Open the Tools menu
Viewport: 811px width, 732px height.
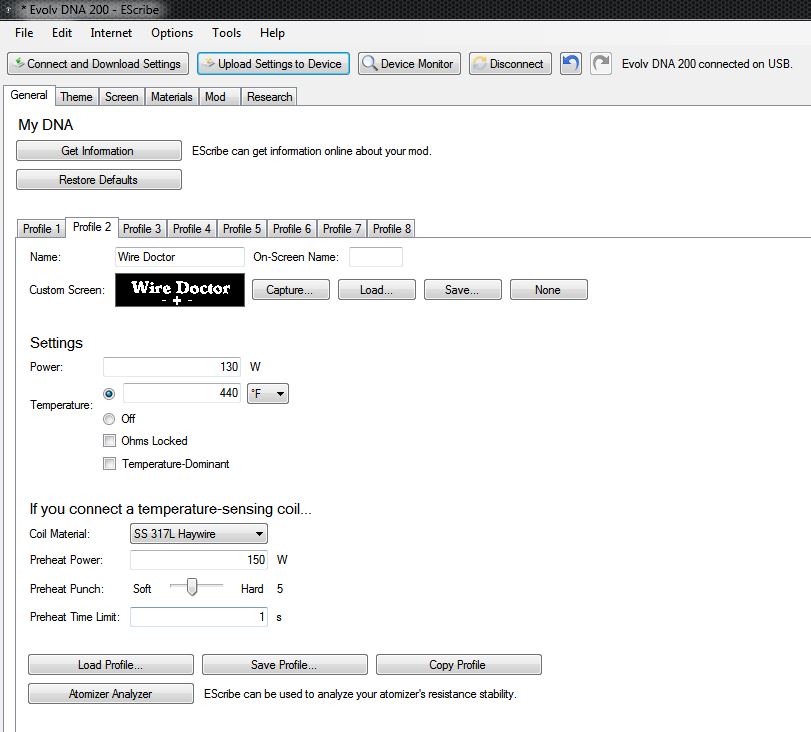[226, 33]
